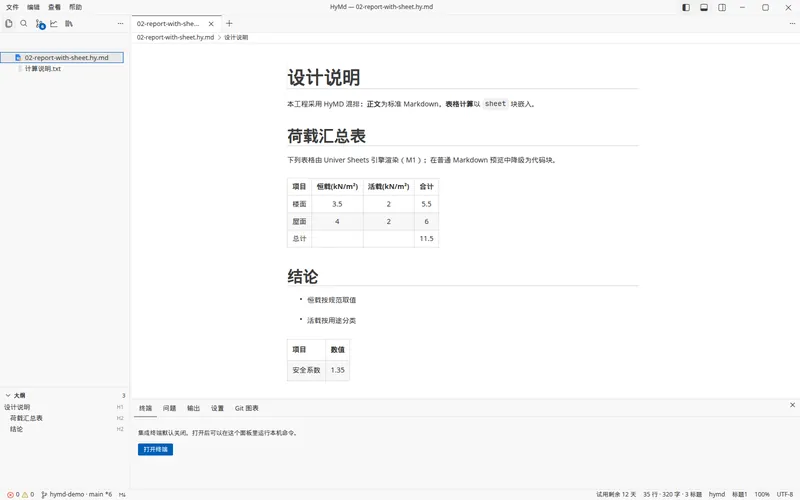This screenshot has height=500, width=800.
Task: Switch to the 终端 panel tab
Action: (145, 408)
